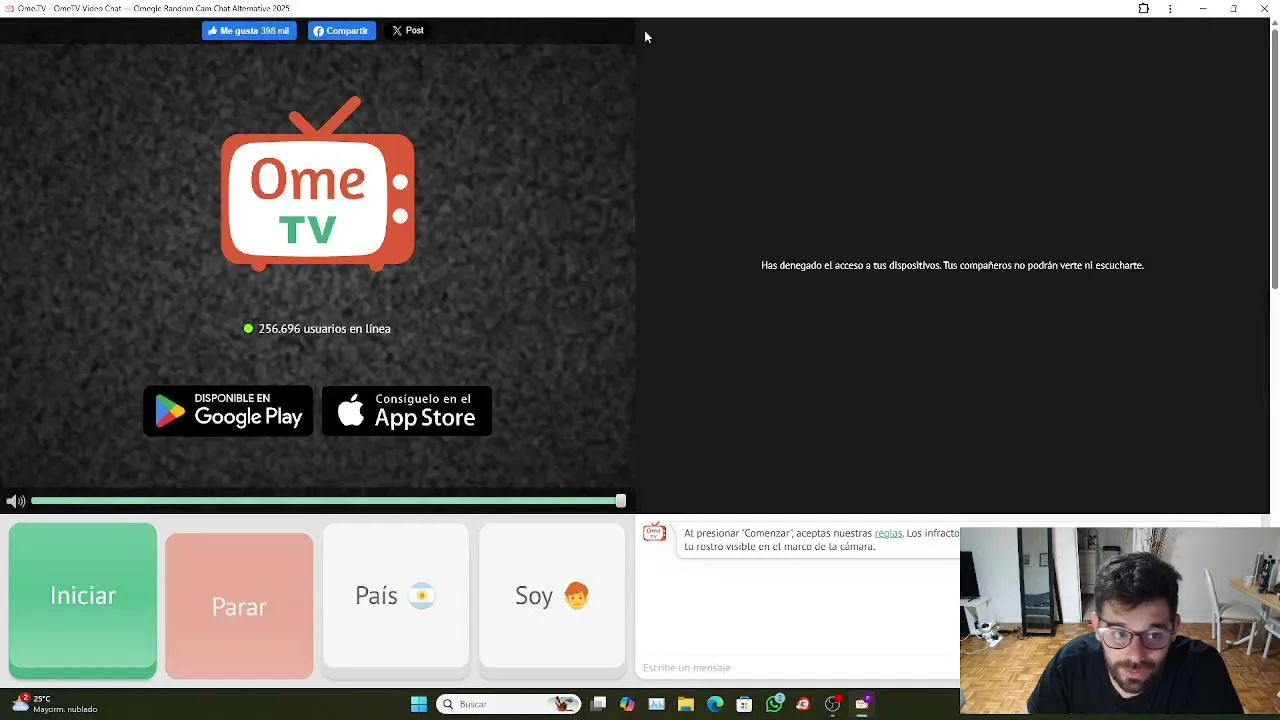
Task: Open the reglas link
Action: (888, 533)
